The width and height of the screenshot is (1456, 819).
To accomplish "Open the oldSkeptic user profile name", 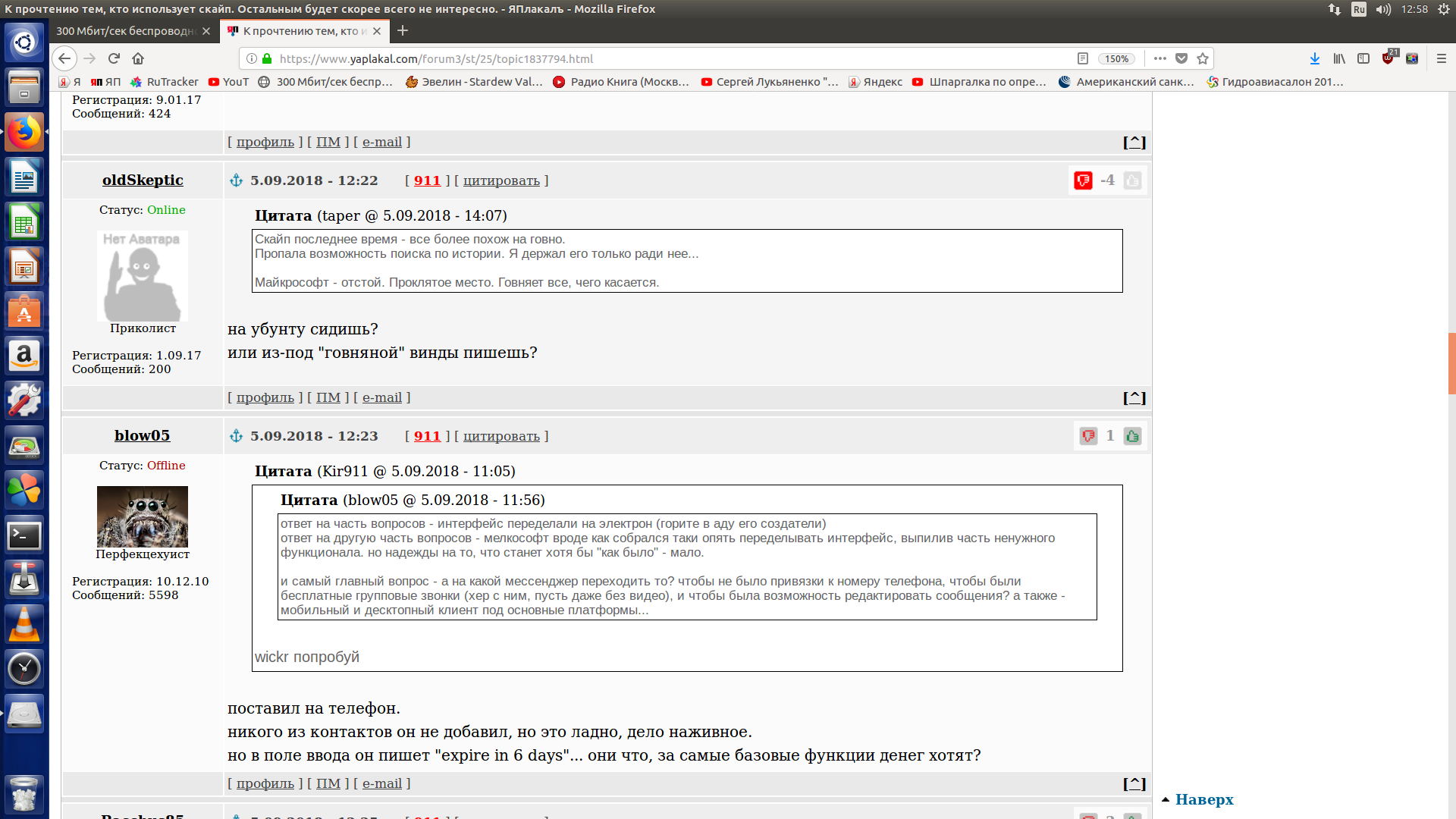I will [143, 180].
